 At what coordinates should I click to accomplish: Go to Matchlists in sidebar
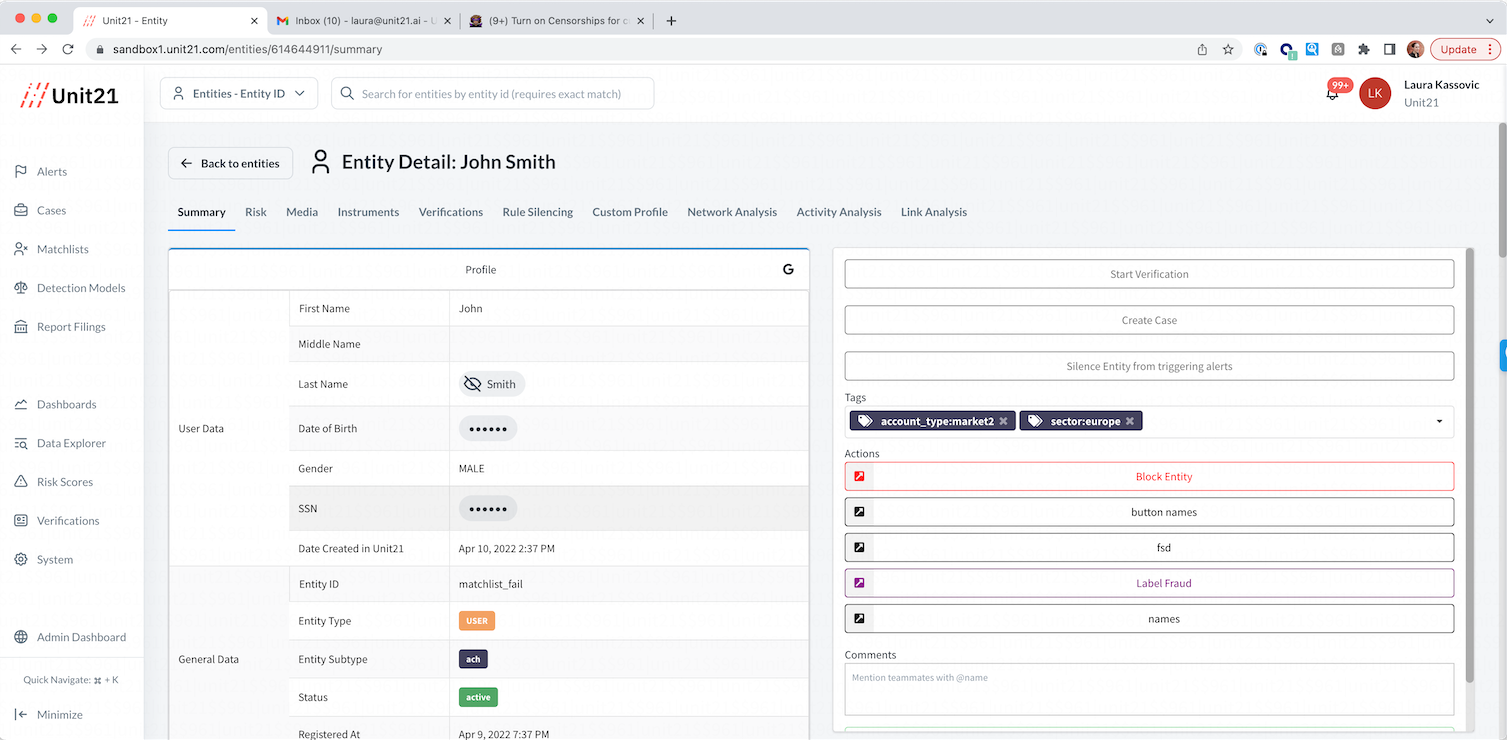[x=62, y=249]
